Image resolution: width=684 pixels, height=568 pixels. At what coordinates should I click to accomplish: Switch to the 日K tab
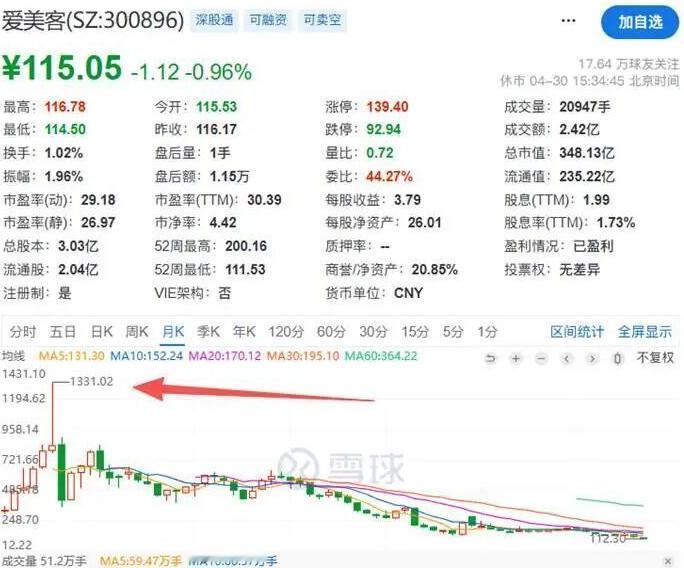[102, 332]
